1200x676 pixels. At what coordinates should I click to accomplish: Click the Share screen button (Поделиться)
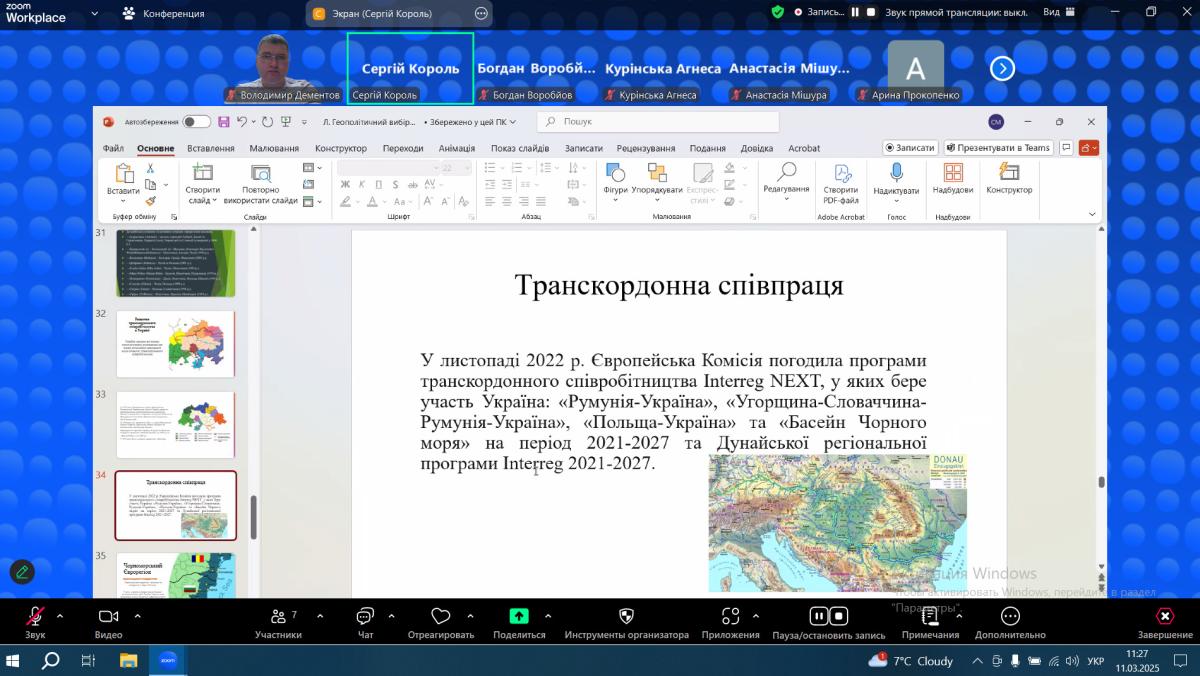519,617
